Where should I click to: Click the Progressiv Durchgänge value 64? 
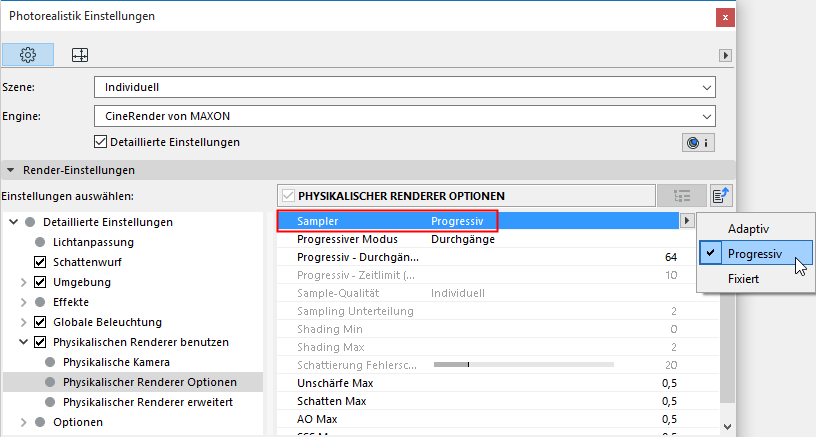[671, 257]
